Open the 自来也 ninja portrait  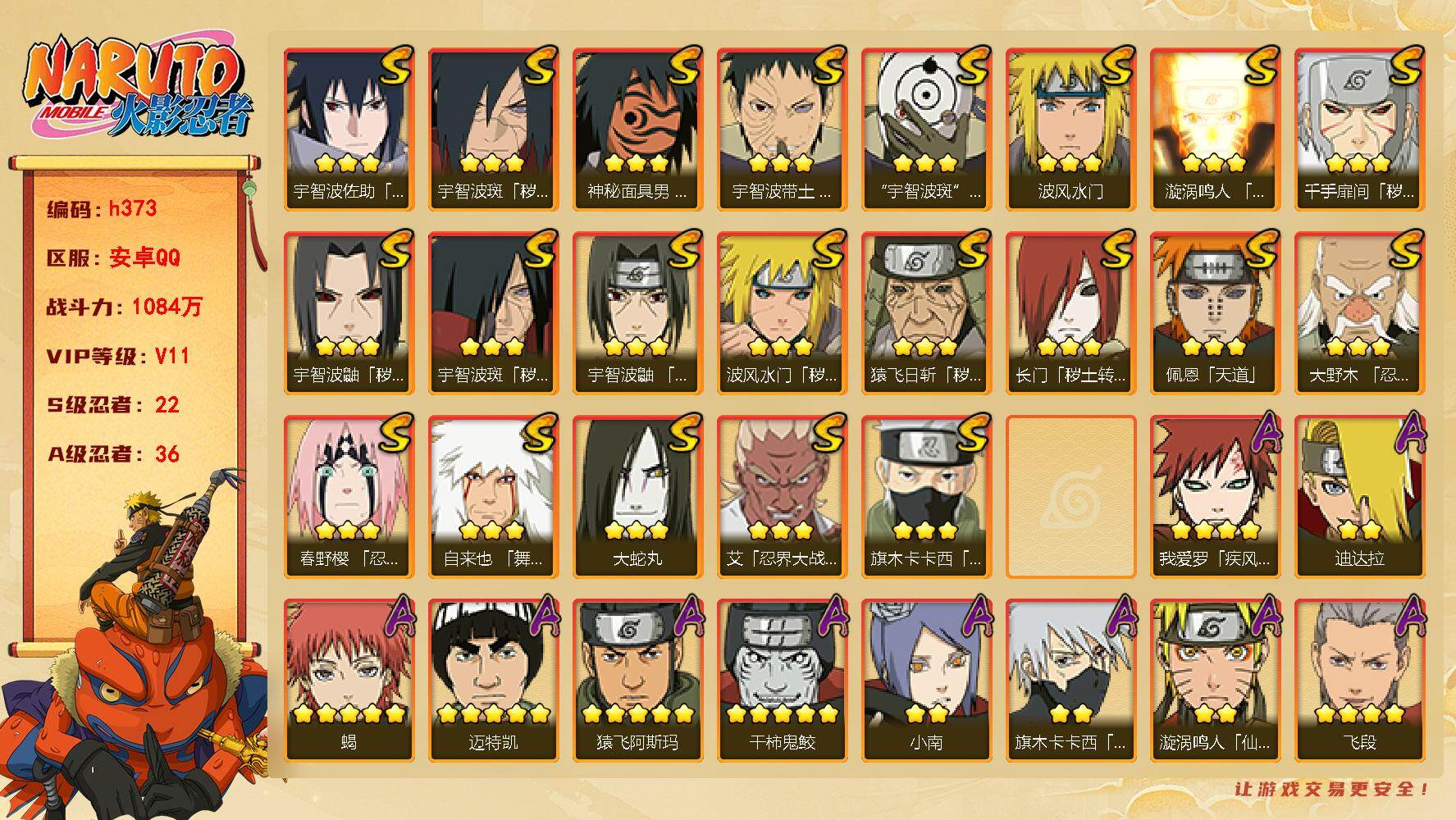(x=493, y=497)
